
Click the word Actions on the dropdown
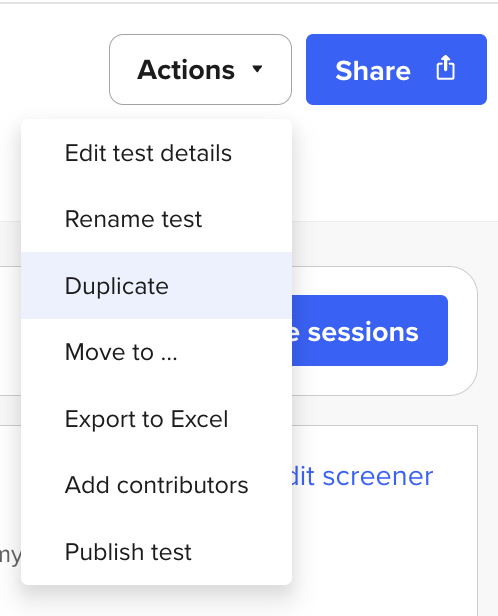coord(186,70)
